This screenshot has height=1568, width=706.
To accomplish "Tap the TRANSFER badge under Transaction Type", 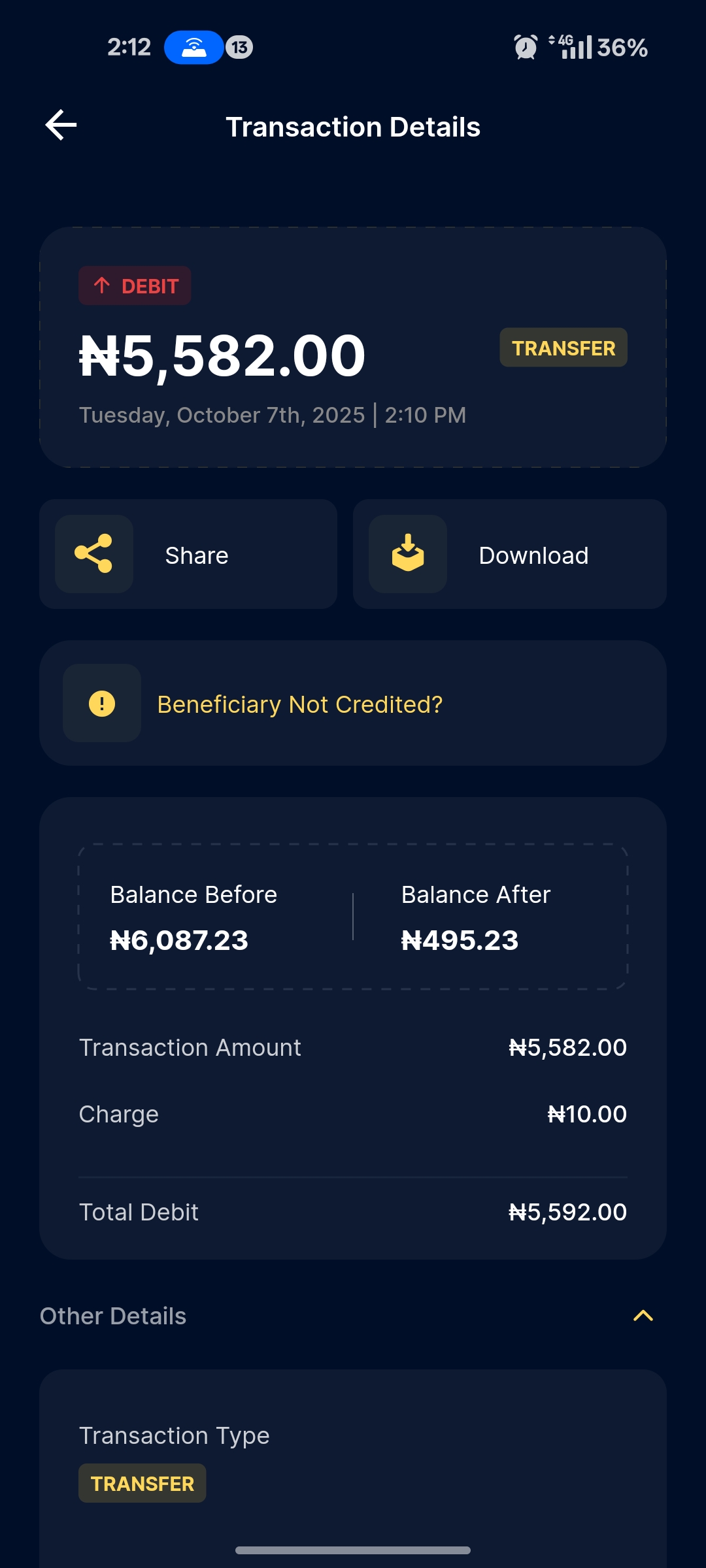I will [143, 1483].
